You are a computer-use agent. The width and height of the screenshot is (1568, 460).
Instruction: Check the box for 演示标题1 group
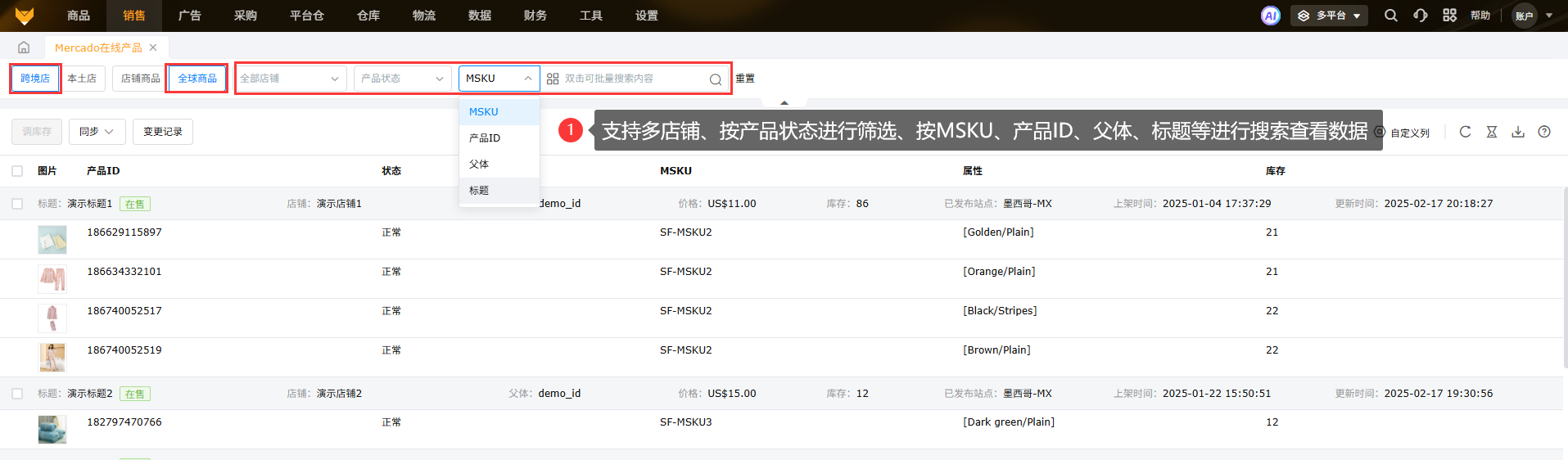click(17, 204)
